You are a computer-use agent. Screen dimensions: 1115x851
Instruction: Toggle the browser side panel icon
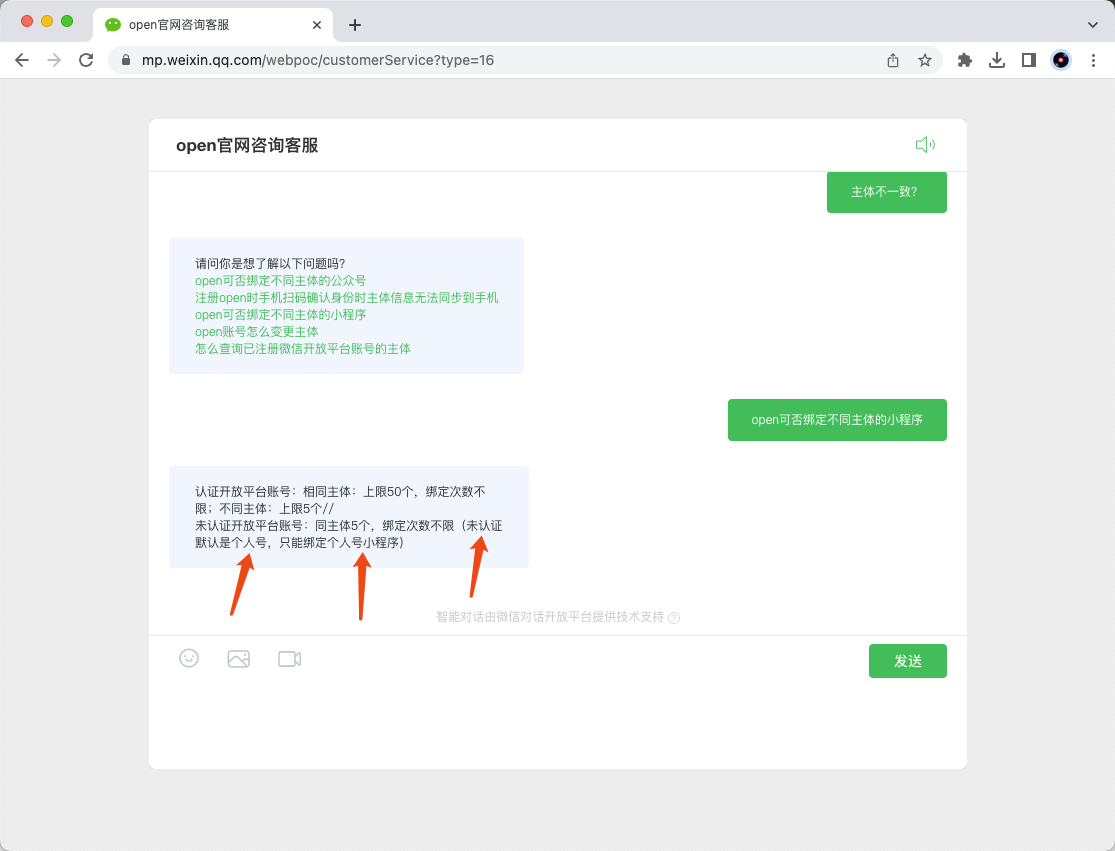[1029, 60]
